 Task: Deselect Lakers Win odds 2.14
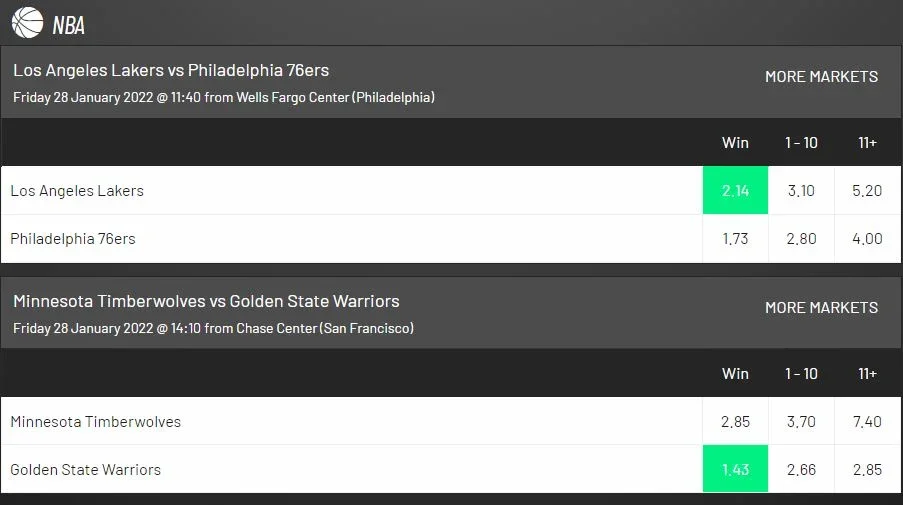735,190
